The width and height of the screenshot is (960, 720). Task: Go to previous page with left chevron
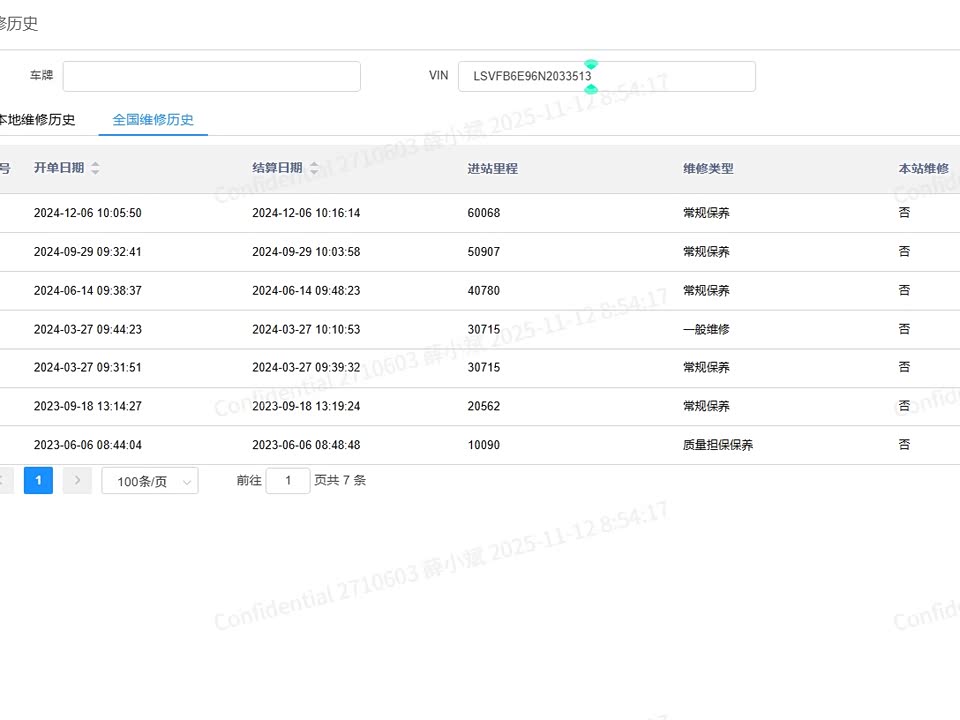4,481
